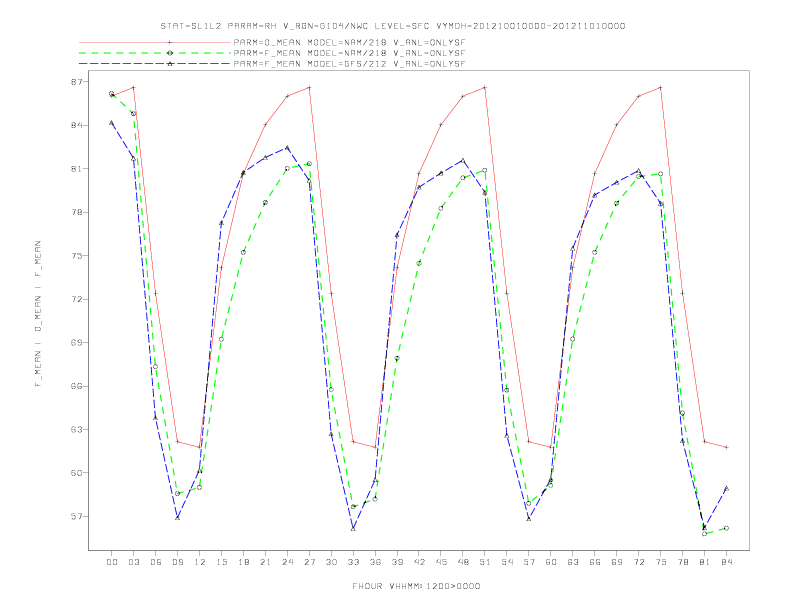Click the blue dashed legend line sample
The width and height of the screenshot is (792, 612).
[155, 64]
